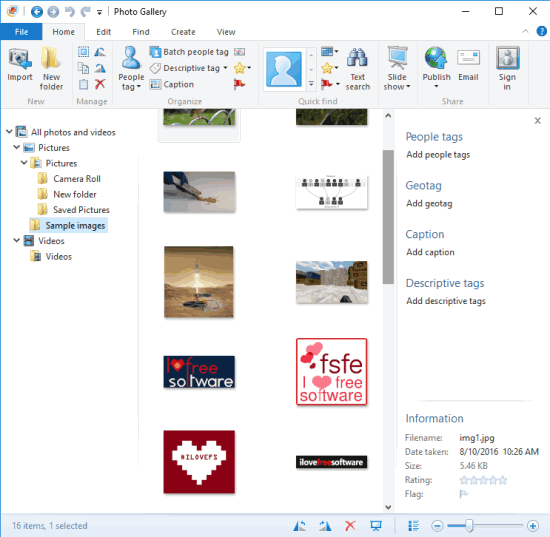Click the Paste clipboard icon in Manage
Image resolution: width=550 pixels, height=537 pixels.
pos(83,84)
